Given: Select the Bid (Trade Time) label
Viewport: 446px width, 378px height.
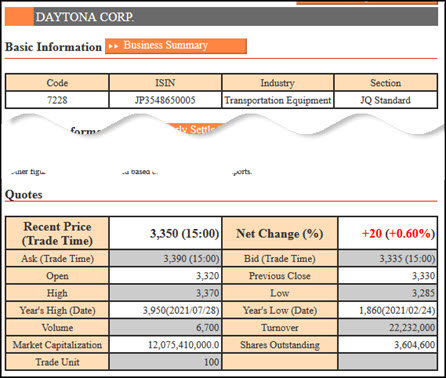Looking at the screenshot, I should (x=280, y=258).
